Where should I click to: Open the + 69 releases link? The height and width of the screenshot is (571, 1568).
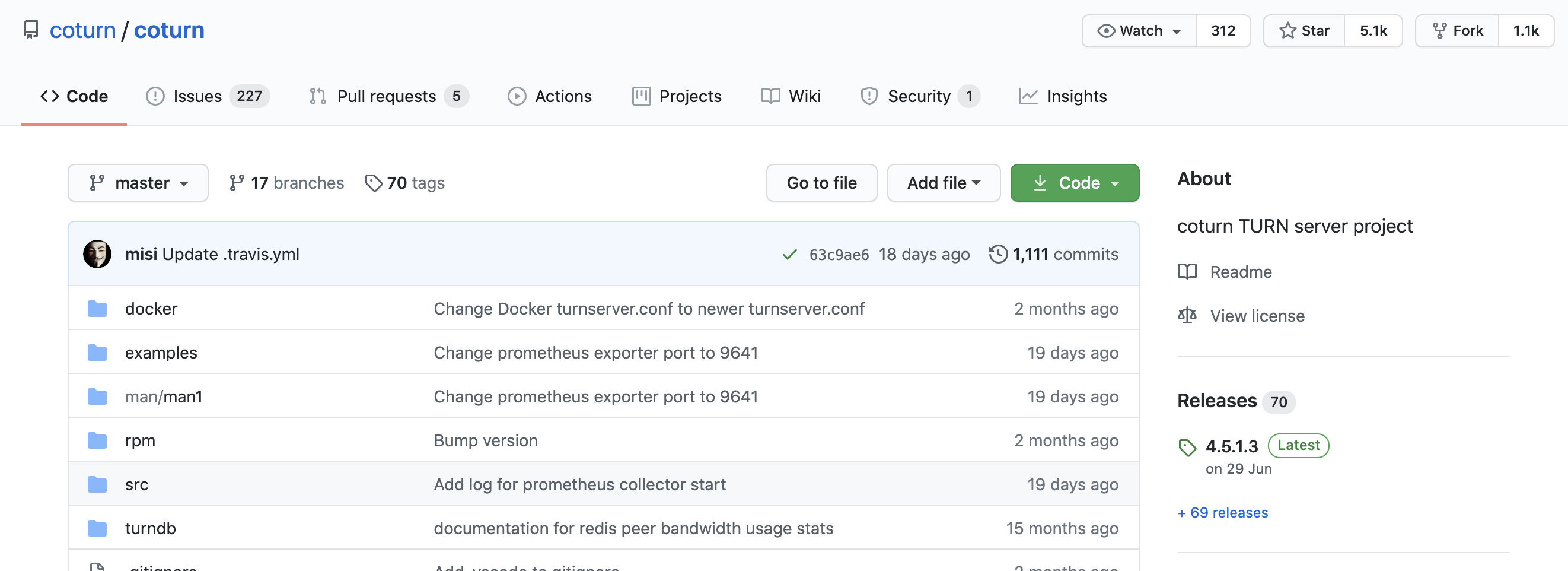[x=1222, y=512]
